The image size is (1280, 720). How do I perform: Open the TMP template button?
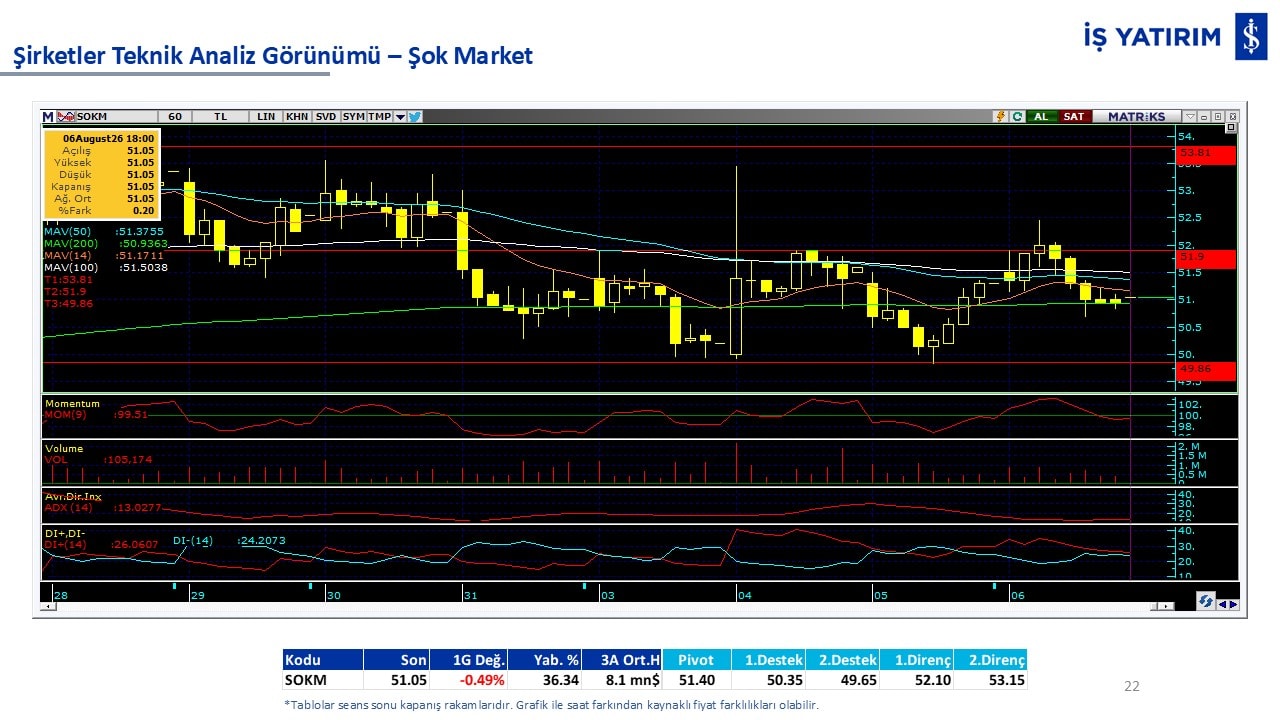tap(379, 116)
